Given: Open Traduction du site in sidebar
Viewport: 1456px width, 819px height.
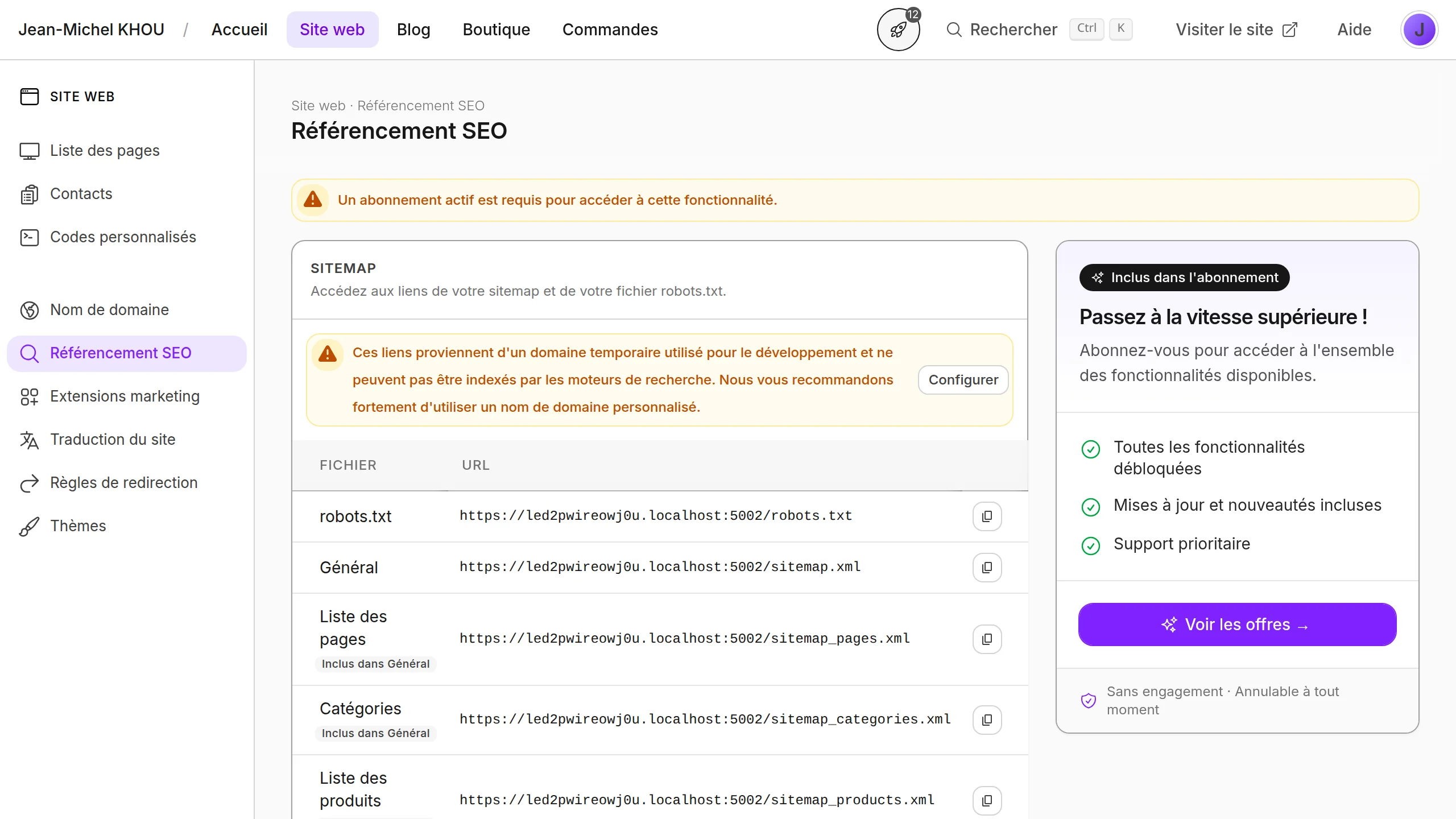Looking at the screenshot, I should [x=113, y=439].
